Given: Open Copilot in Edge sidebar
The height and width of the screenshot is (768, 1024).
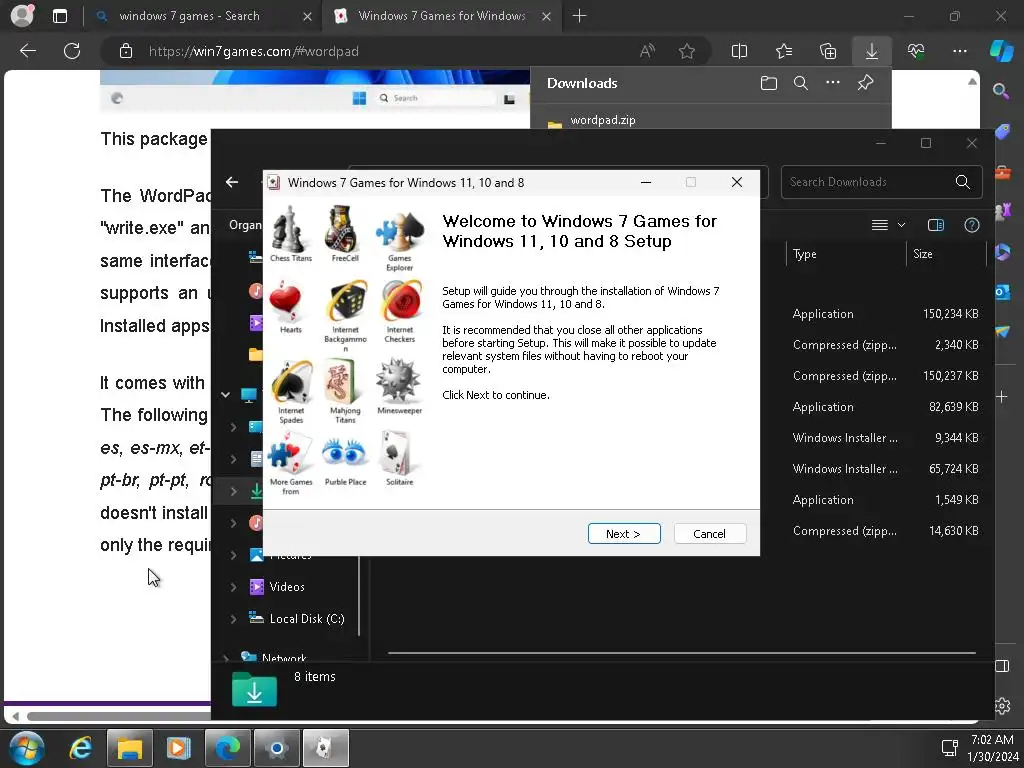Looking at the screenshot, I should [1001, 51].
